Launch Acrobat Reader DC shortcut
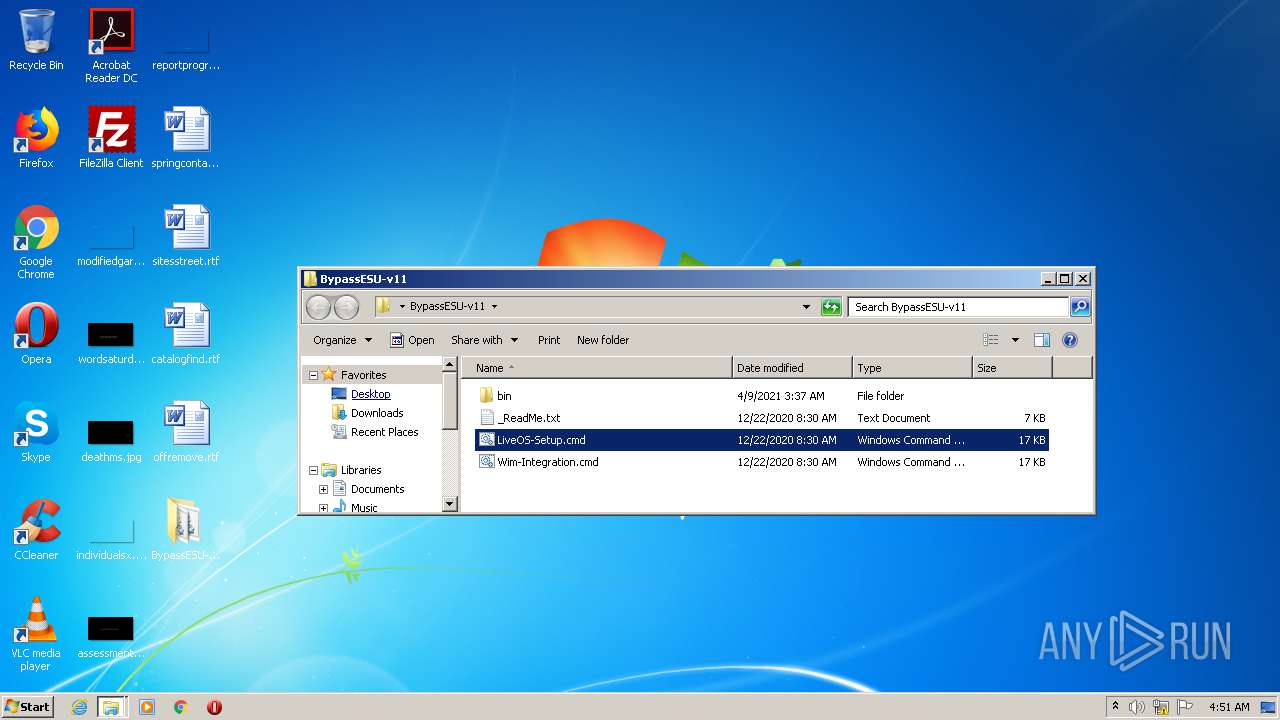The width and height of the screenshot is (1280, 720). click(111, 46)
